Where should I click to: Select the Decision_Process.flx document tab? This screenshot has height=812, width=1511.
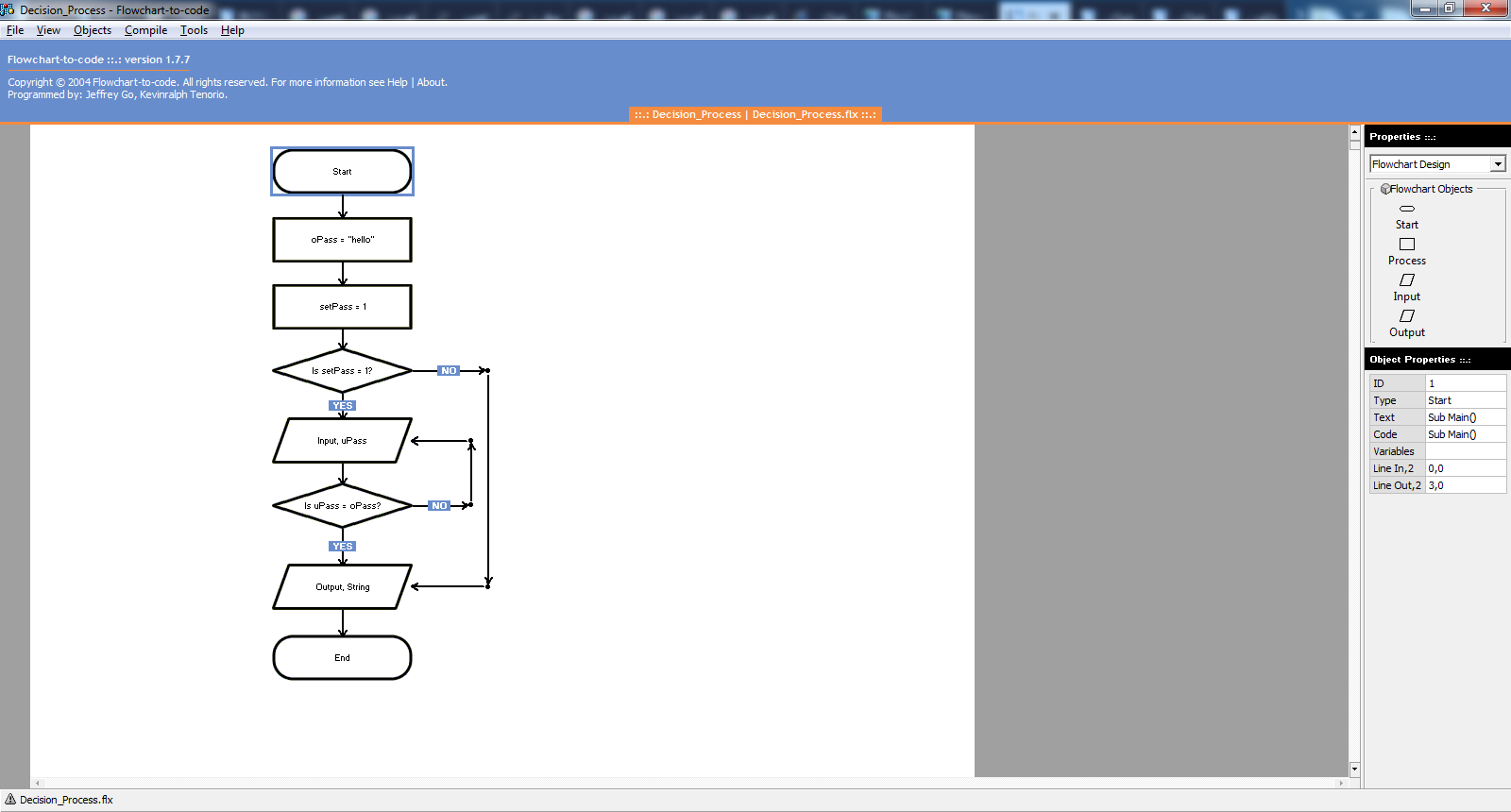point(755,114)
